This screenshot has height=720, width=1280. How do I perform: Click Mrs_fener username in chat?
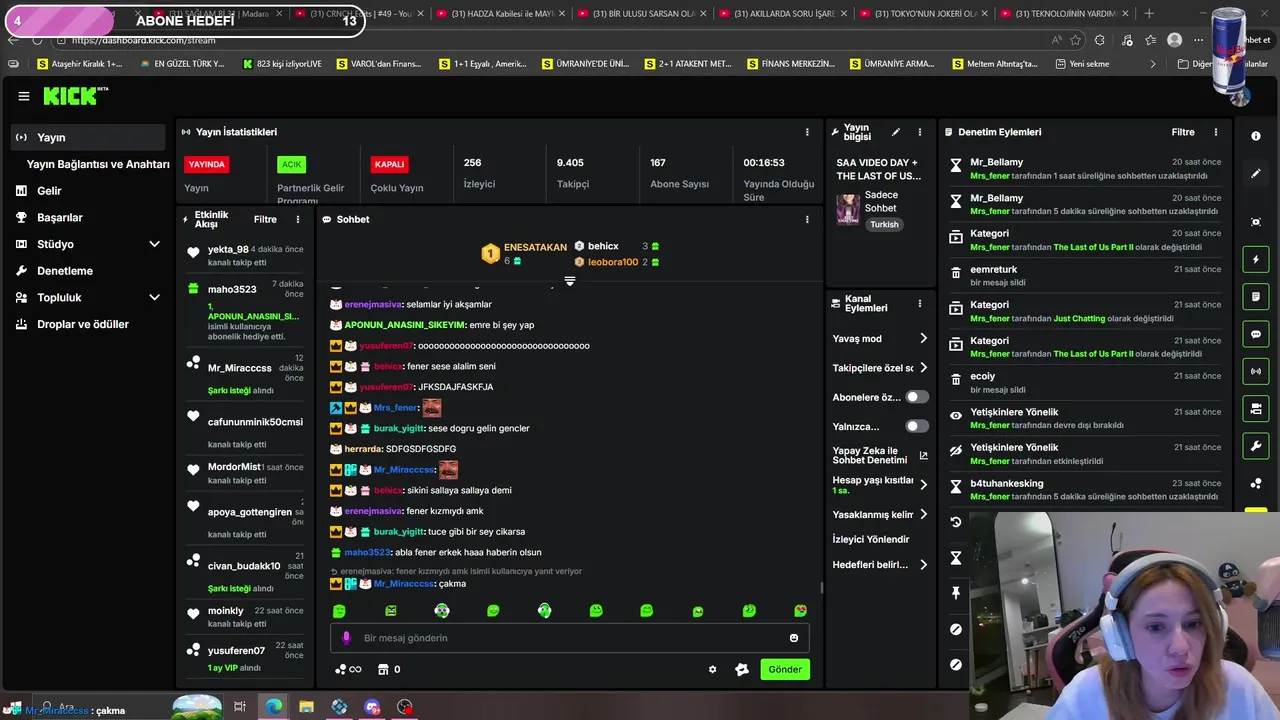pos(396,408)
